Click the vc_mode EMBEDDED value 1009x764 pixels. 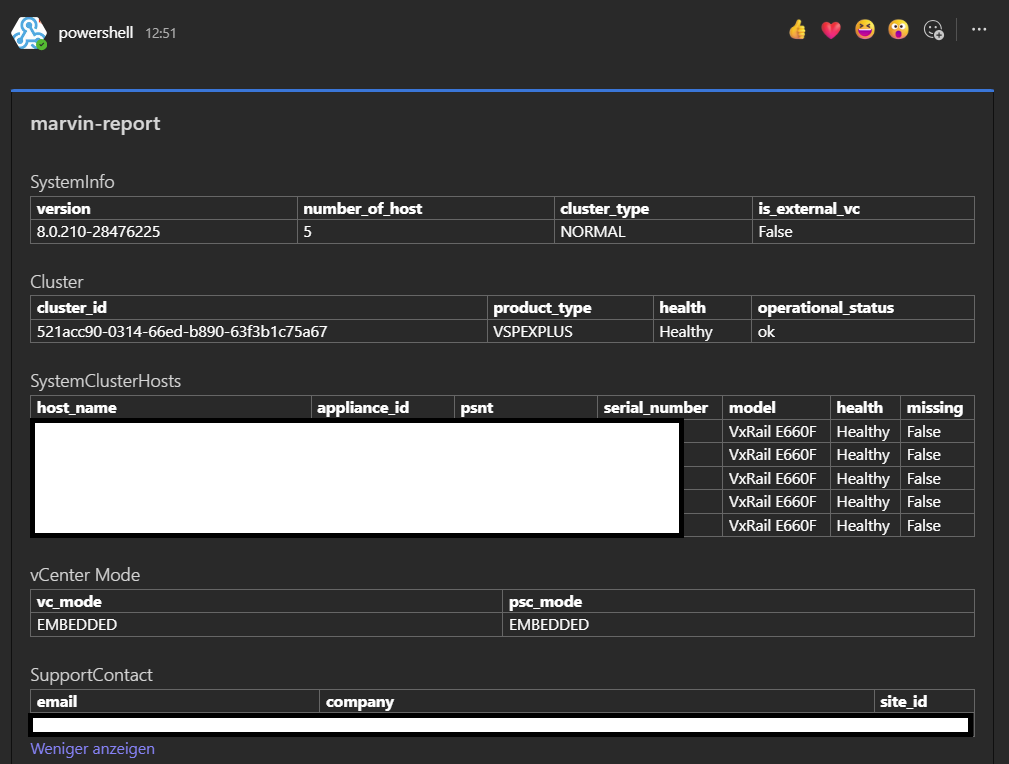coord(266,625)
